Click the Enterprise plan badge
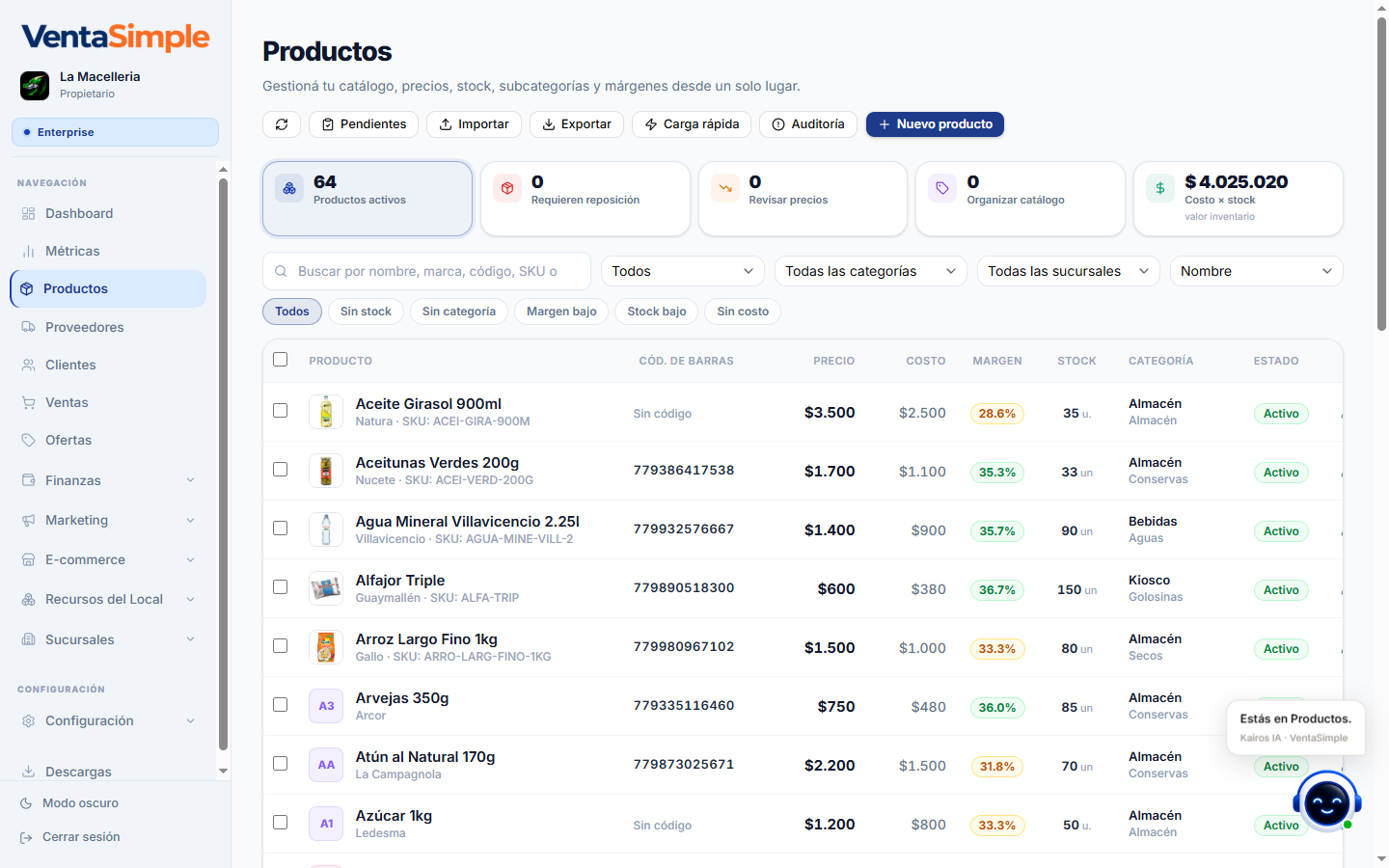Screen dimensions: 1389x868 (x=115, y=132)
